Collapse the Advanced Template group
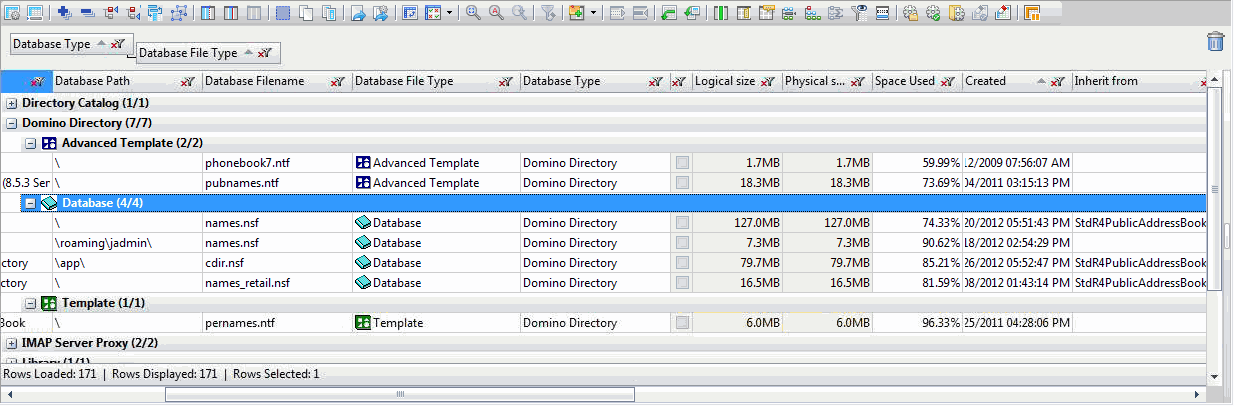 (x=30, y=143)
